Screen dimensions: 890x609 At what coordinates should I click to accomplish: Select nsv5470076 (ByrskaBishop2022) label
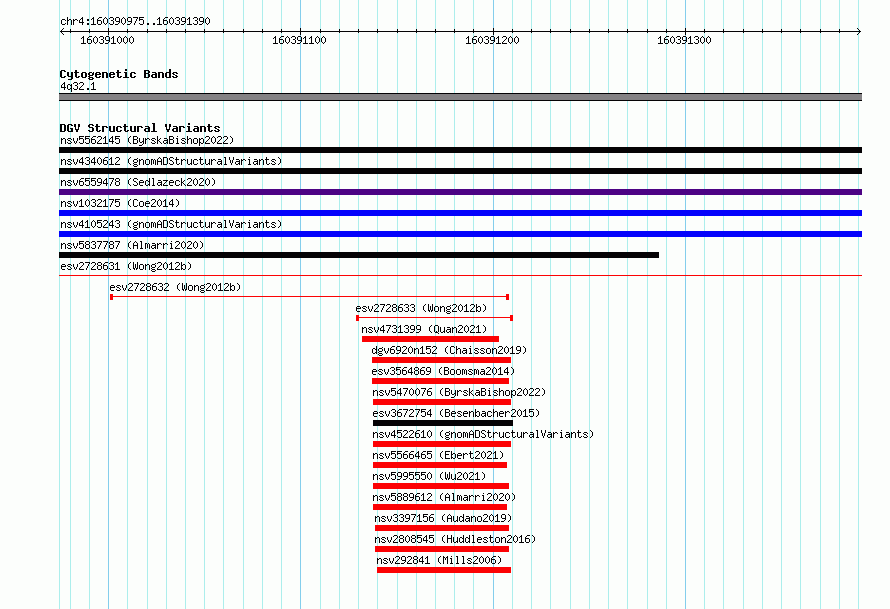click(x=459, y=392)
